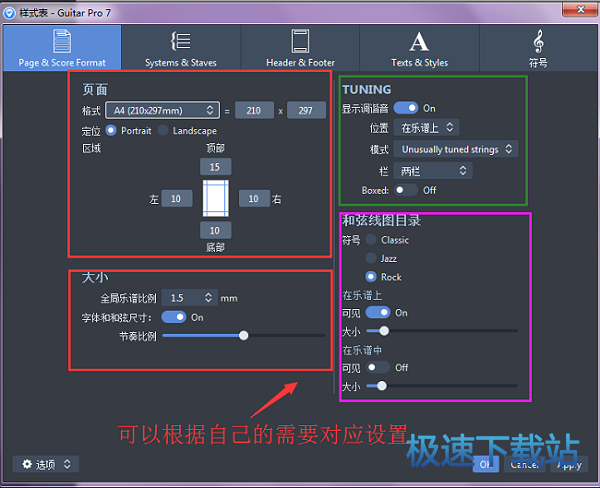The image size is (600, 488).
Task: Click the Apply button
Action: click(569, 464)
